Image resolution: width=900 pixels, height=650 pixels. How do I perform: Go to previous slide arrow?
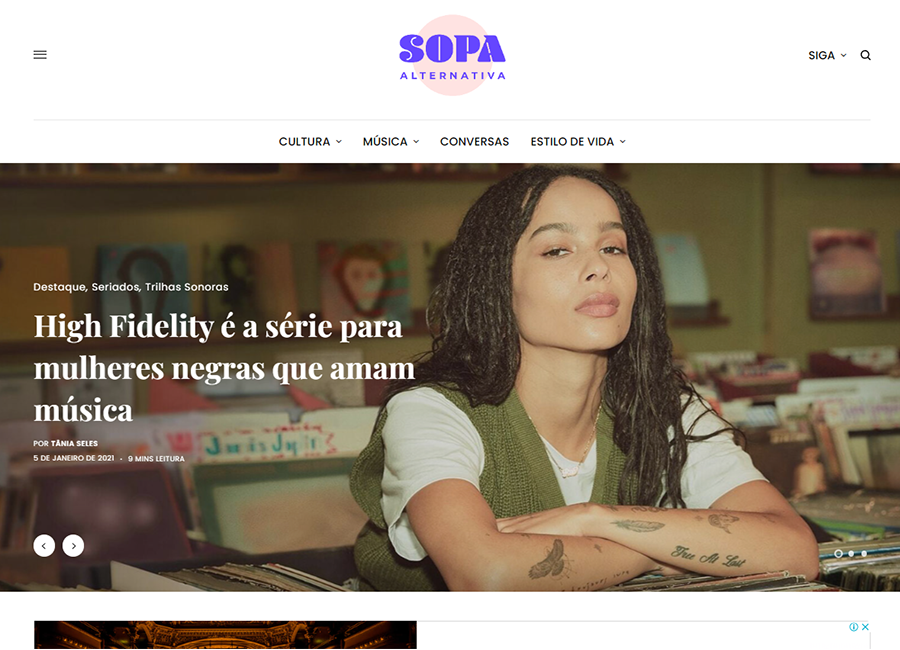[x=44, y=545]
